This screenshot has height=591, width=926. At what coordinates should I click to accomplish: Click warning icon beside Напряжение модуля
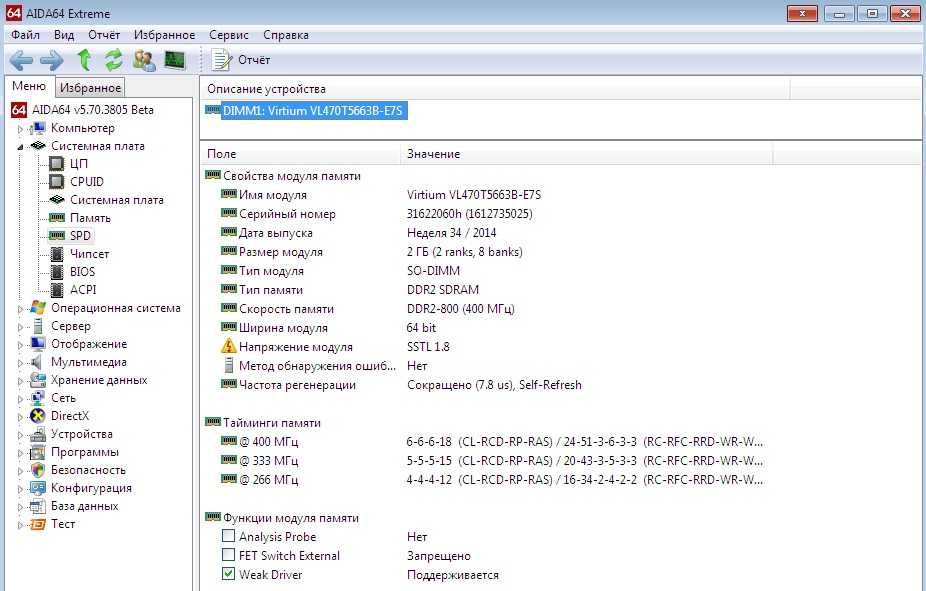(229, 346)
